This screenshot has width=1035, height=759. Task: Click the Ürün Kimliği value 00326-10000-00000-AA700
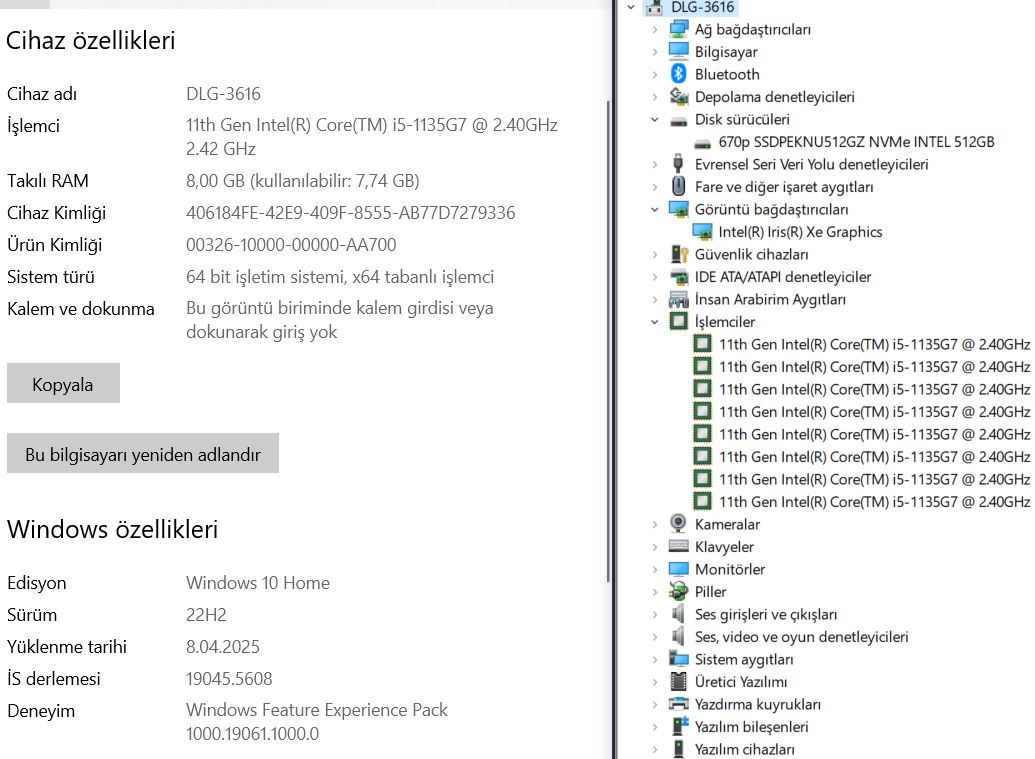pyautogui.click(x=291, y=245)
